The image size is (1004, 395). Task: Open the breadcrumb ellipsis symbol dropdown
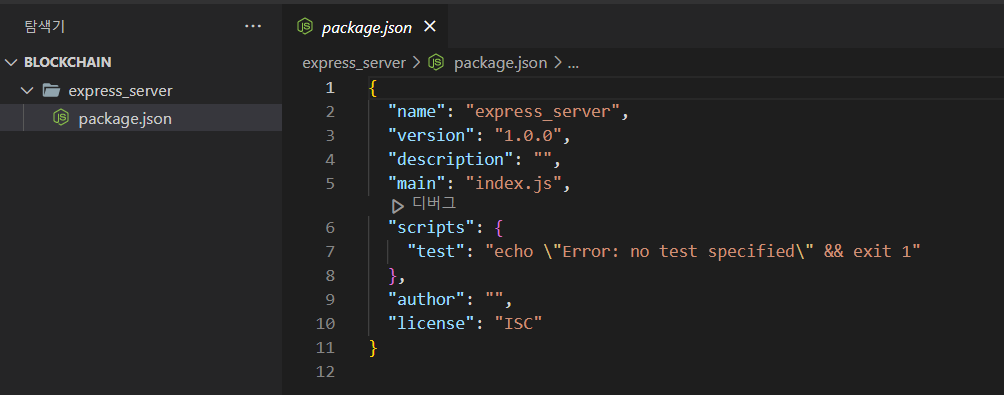coord(573,63)
